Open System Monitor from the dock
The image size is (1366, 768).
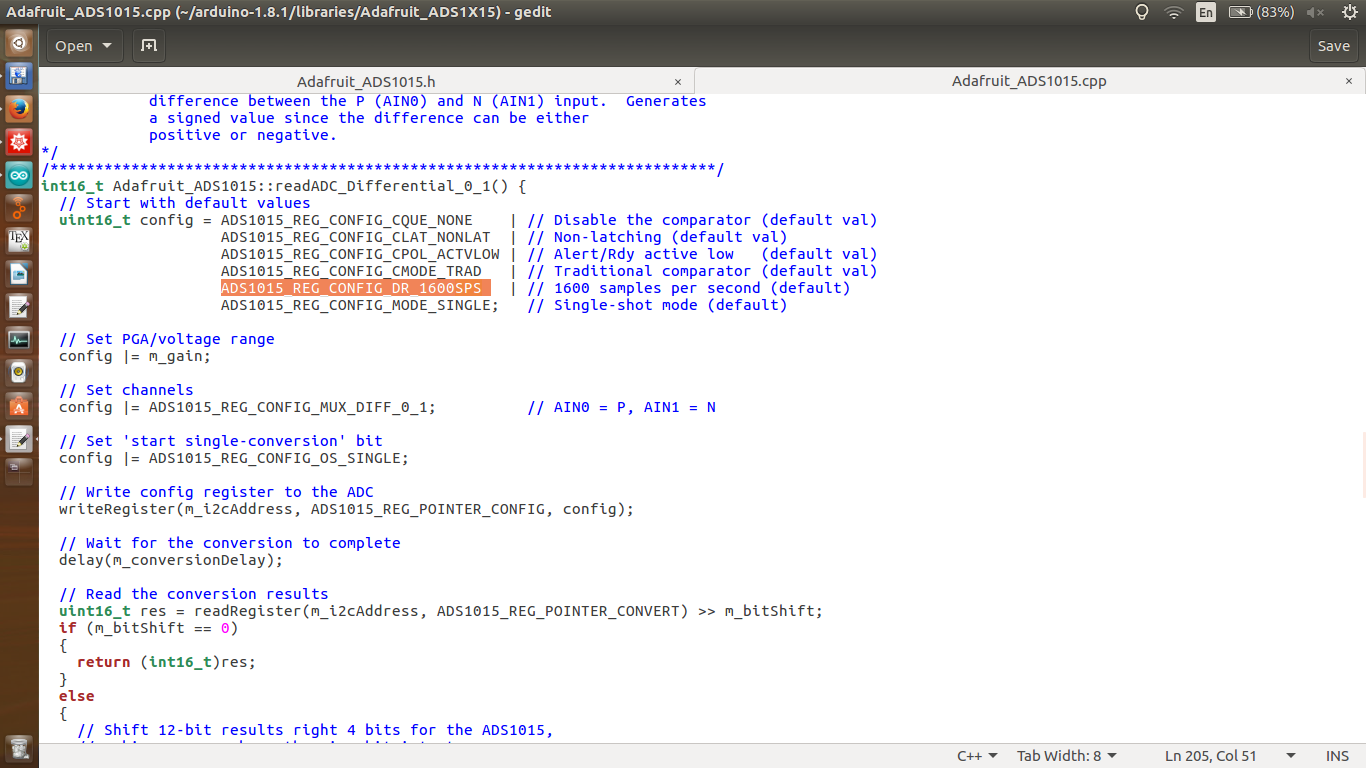[x=18, y=339]
